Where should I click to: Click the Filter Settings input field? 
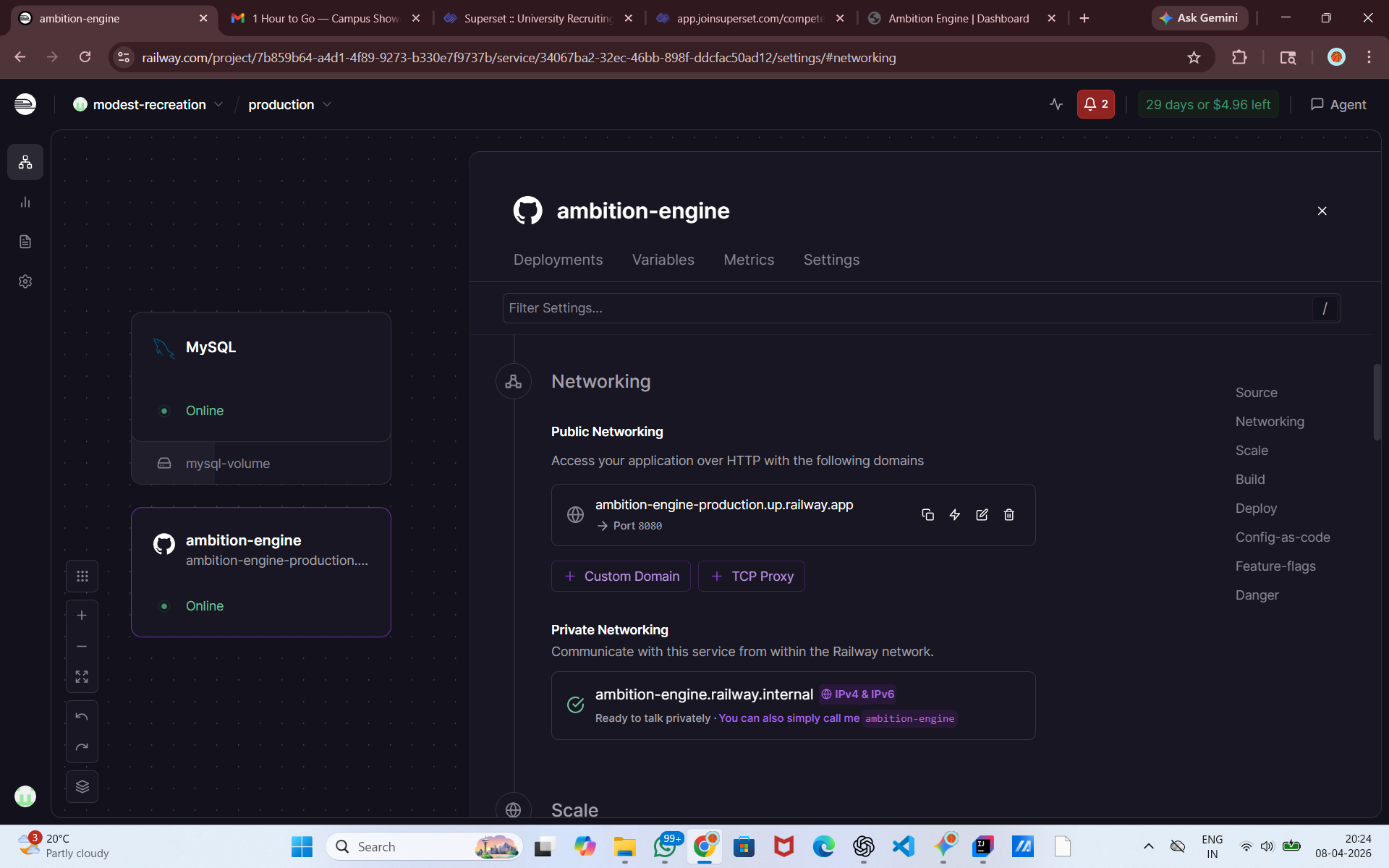[904, 308]
